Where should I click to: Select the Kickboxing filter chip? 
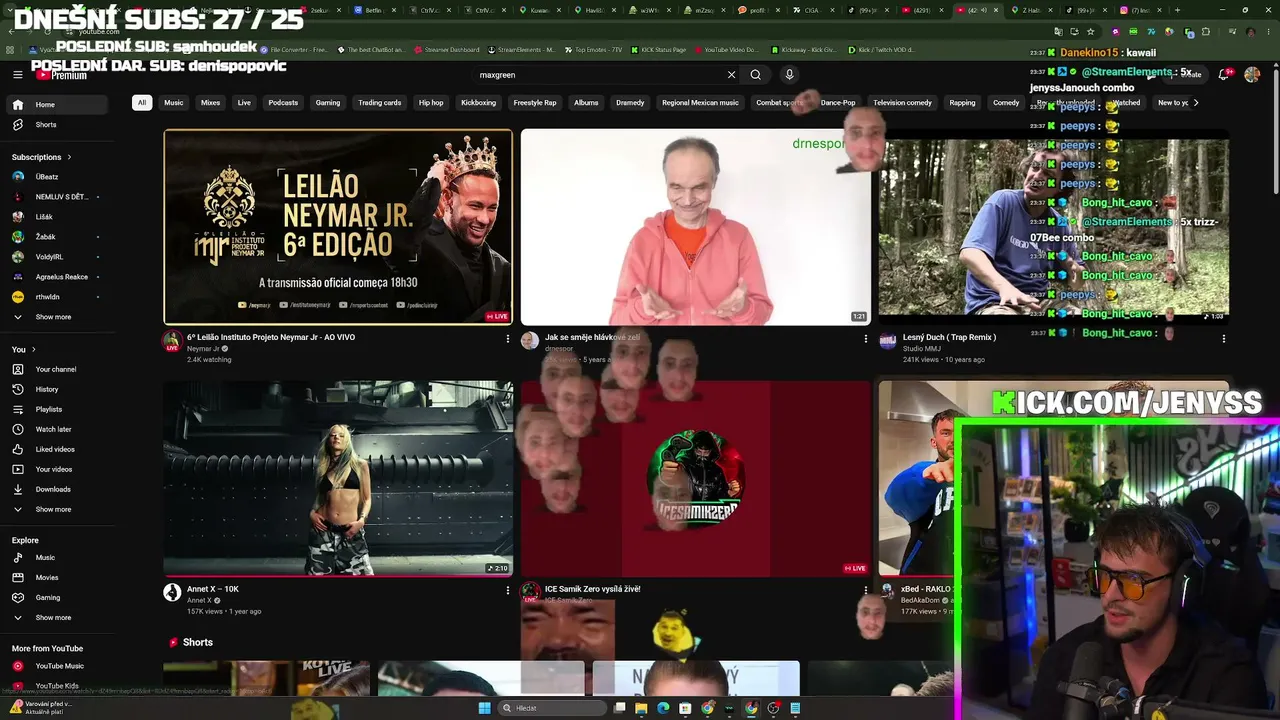tap(478, 103)
